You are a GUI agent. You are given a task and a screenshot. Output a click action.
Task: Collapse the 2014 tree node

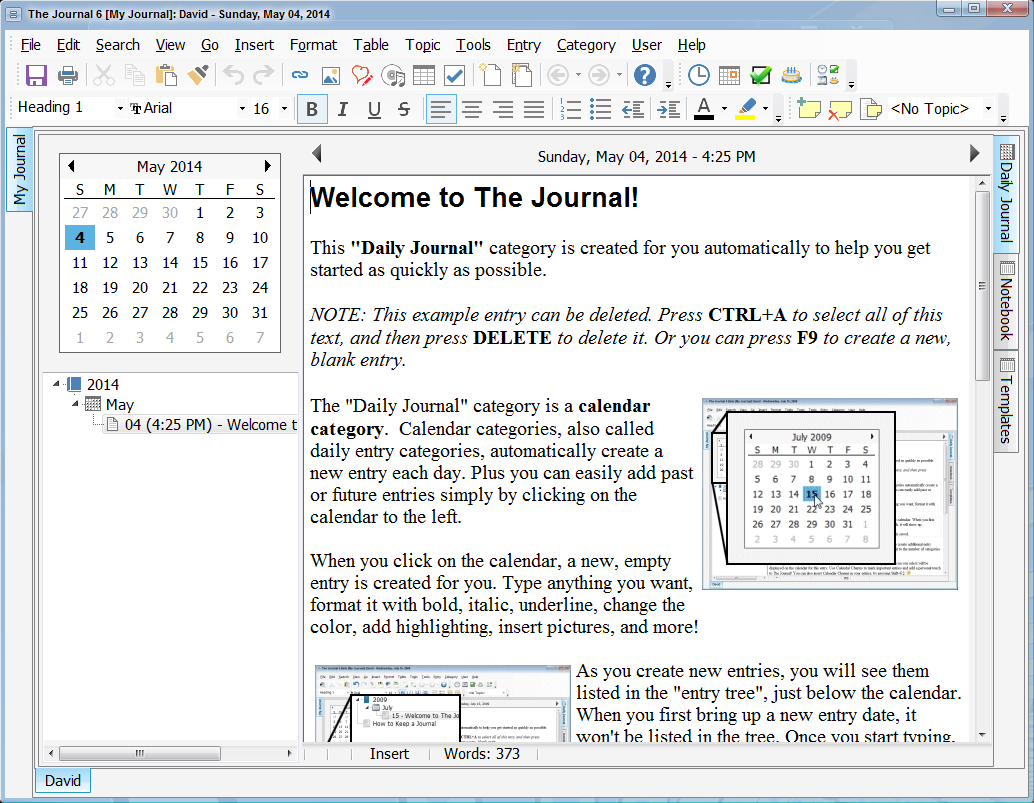point(56,384)
